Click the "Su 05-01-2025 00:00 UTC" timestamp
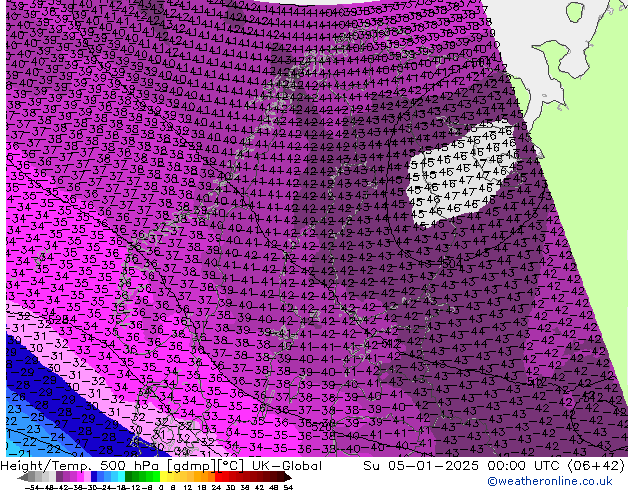This screenshot has height=490, width=634. click(x=462, y=466)
